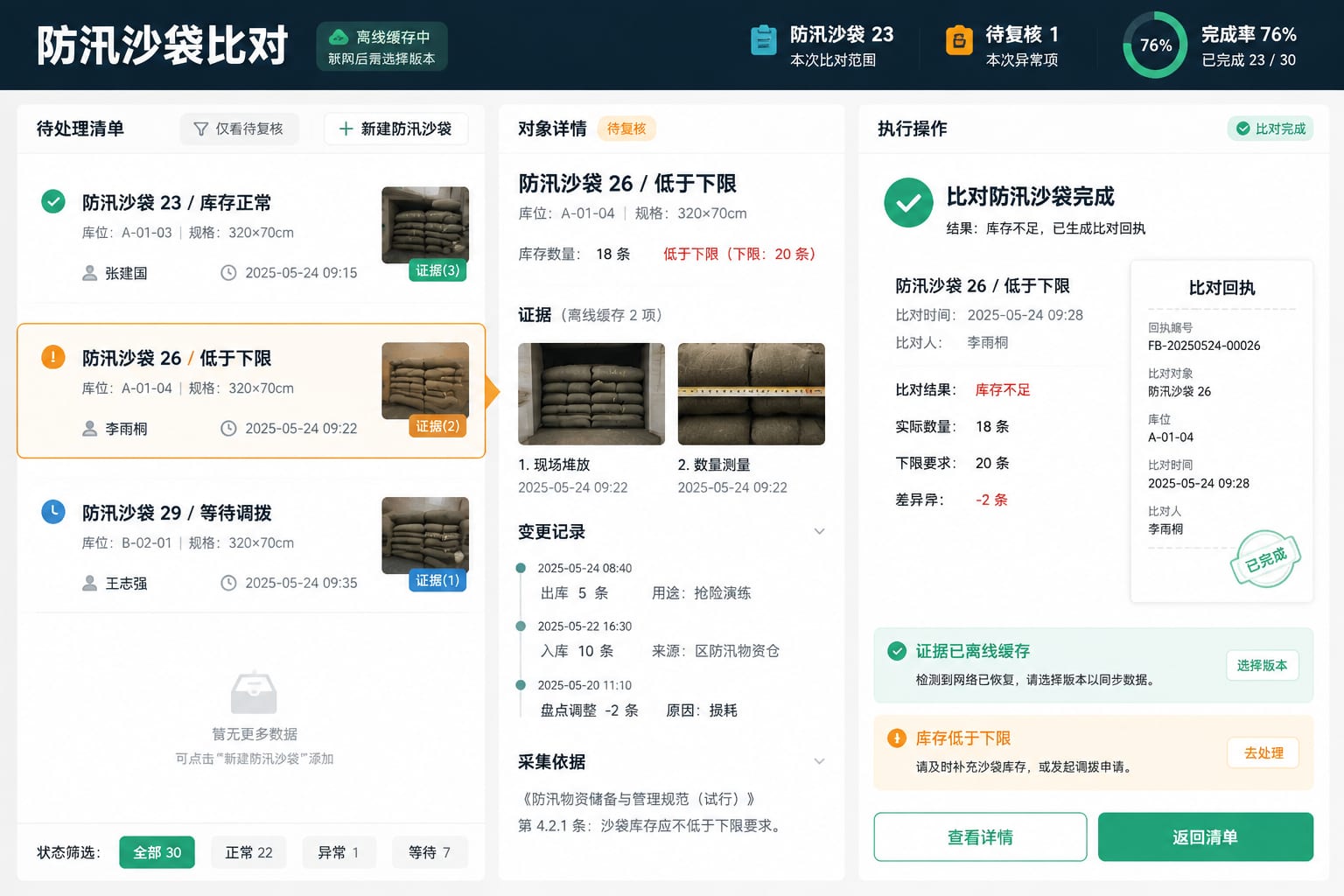This screenshot has height=896, width=1344.
Task: Click 盘点调整 -2 条 record entry
Action: pos(590,710)
